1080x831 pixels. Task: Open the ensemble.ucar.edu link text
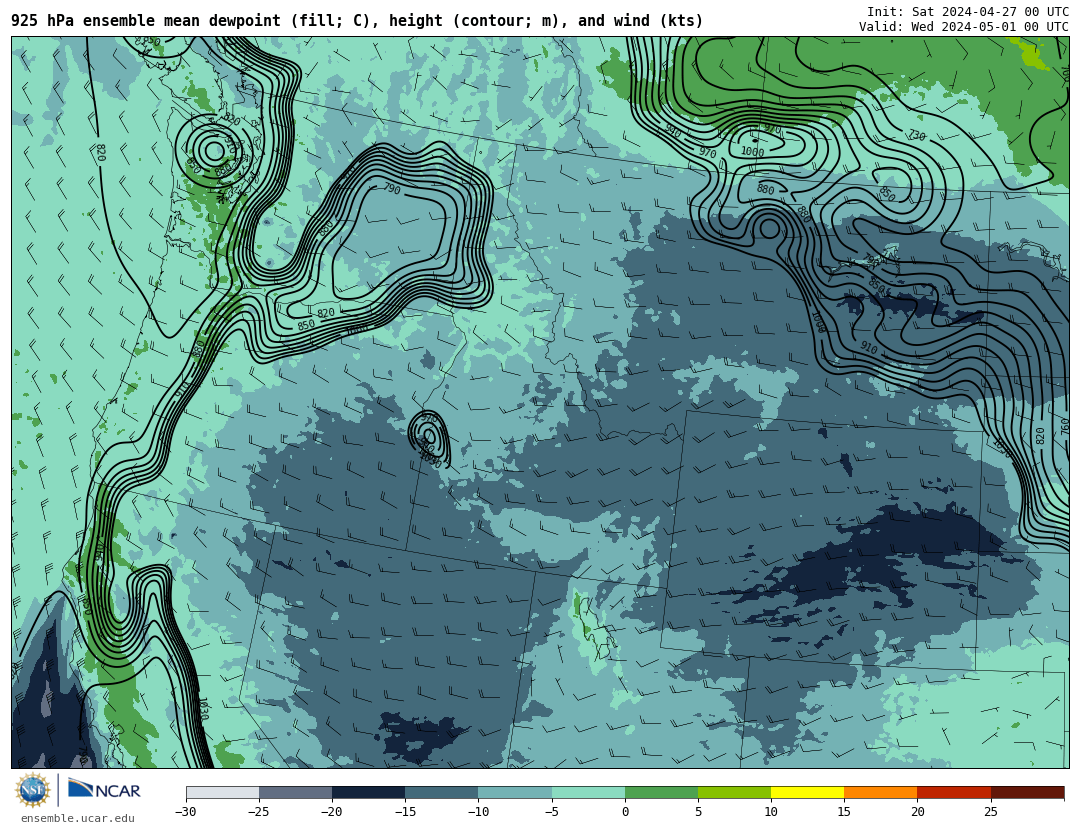78,819
